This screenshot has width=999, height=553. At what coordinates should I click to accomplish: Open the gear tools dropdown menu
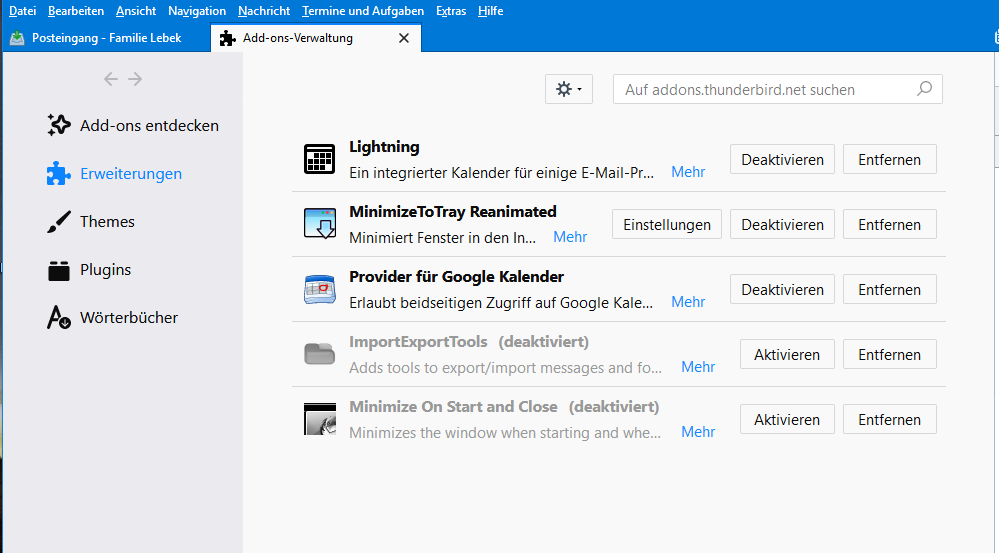point(569,89)
